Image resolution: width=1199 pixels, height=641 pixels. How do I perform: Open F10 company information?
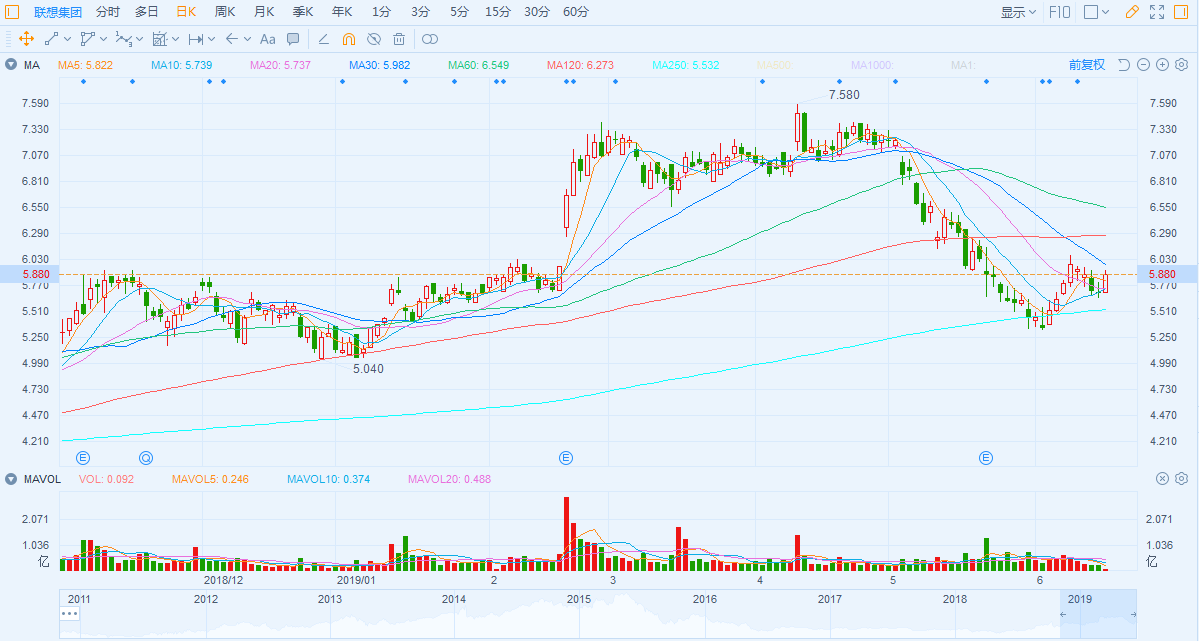[x=1059, y=12]
